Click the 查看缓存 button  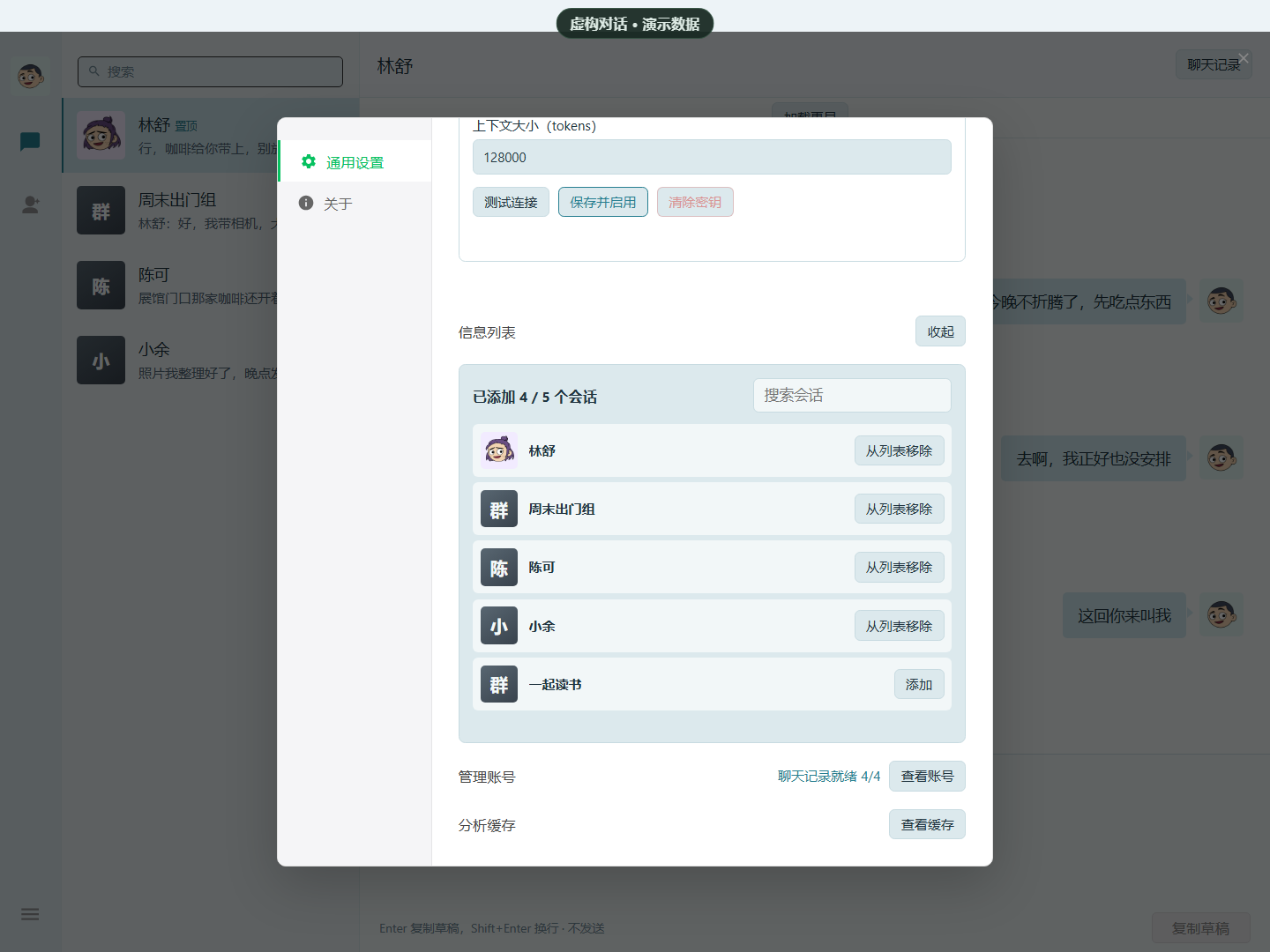coord(927,824)
